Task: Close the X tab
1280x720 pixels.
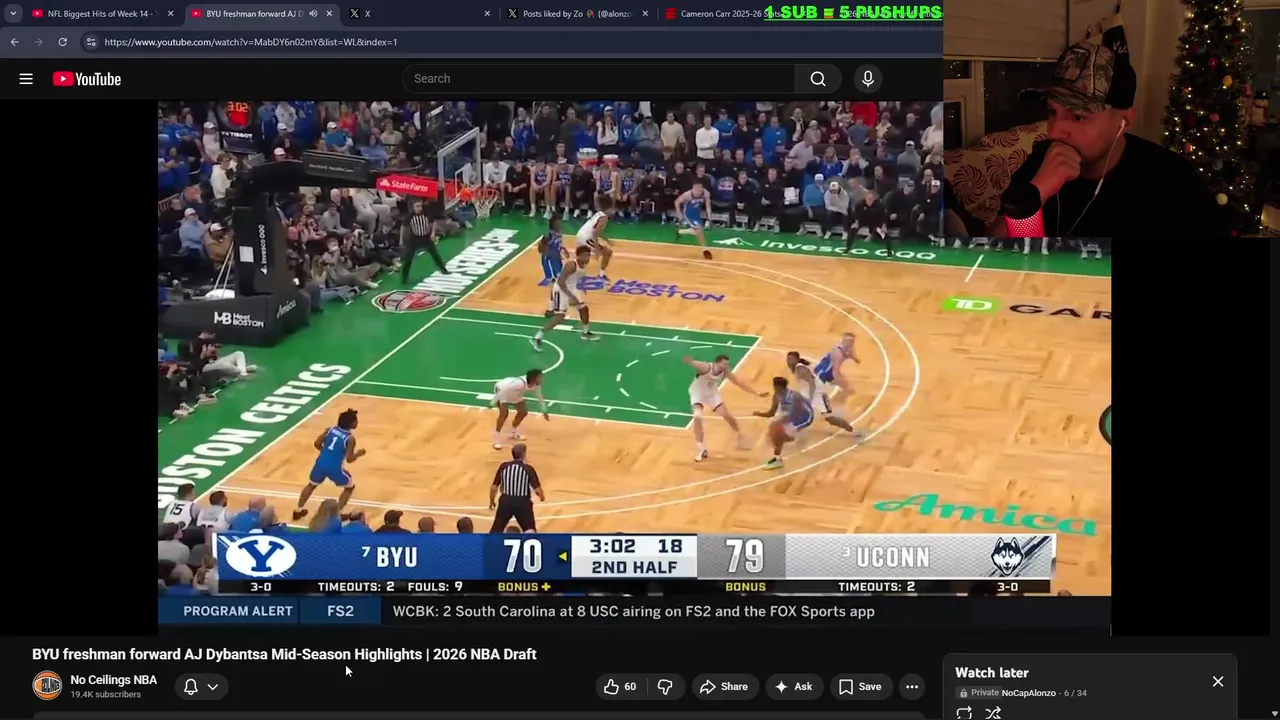Action: point(487,14)
